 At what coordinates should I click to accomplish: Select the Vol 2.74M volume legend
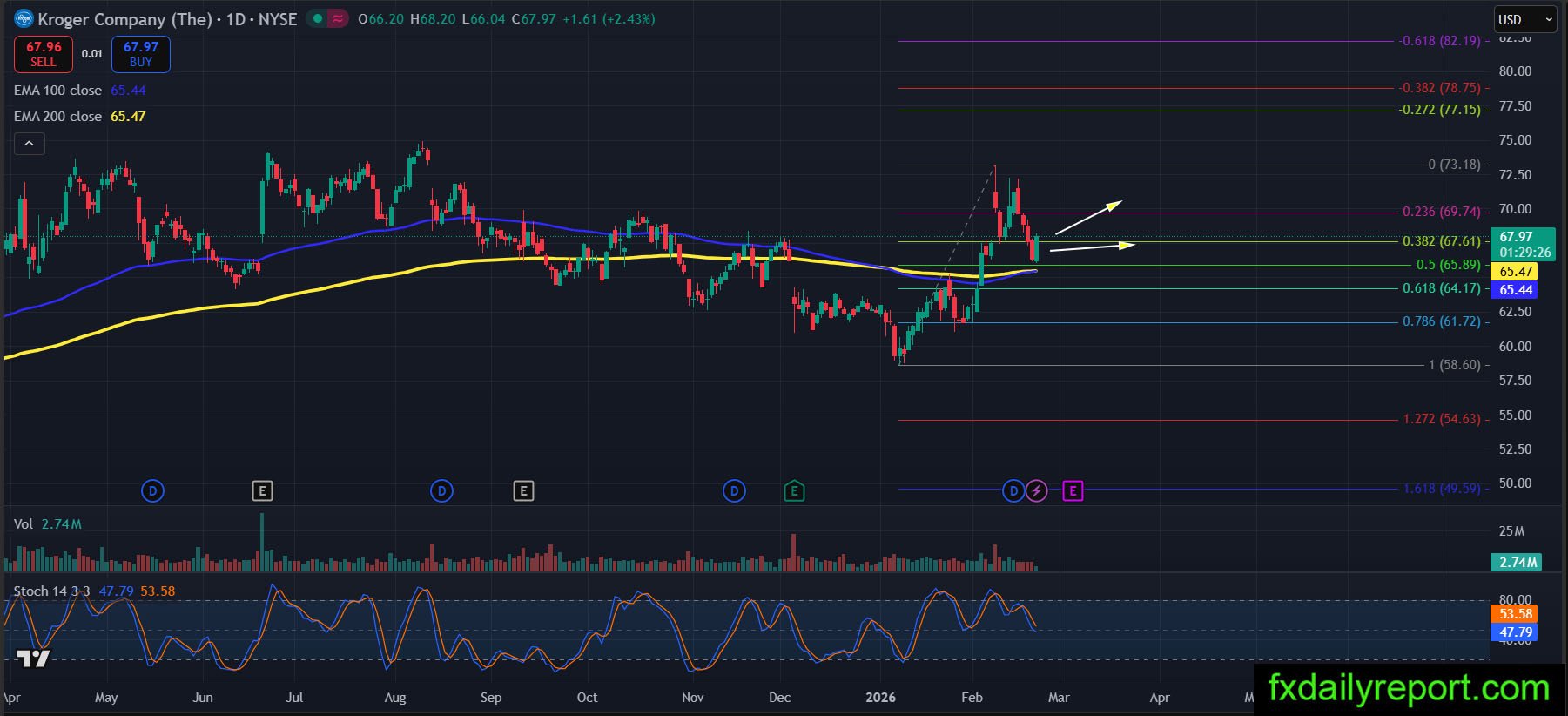pyautogui.click(x=48, y=524)
